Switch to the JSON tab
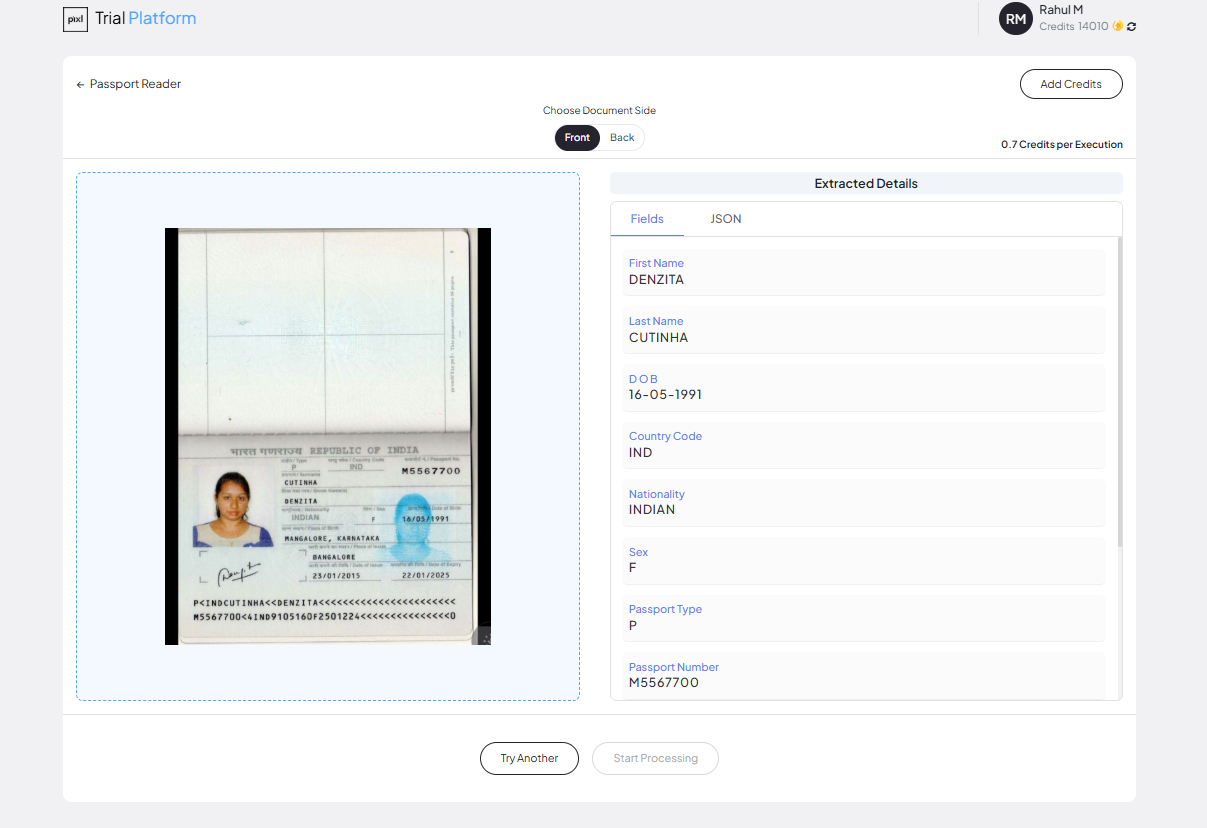 click(x=725, y=218)
